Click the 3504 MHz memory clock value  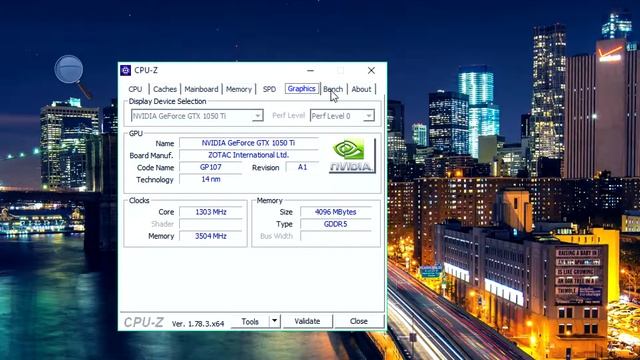point(211,236)
